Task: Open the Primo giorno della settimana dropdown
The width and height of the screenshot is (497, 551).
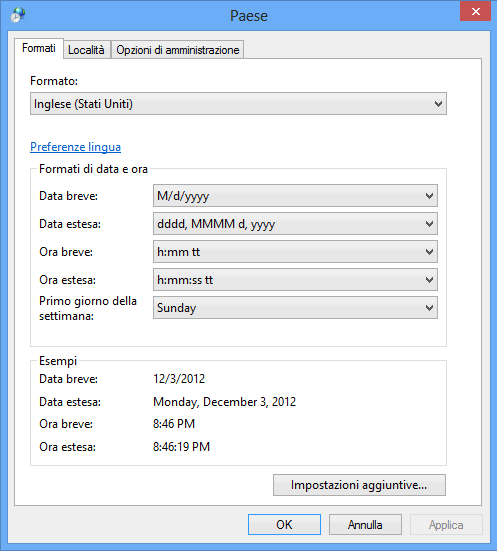Action: [295, 308]
